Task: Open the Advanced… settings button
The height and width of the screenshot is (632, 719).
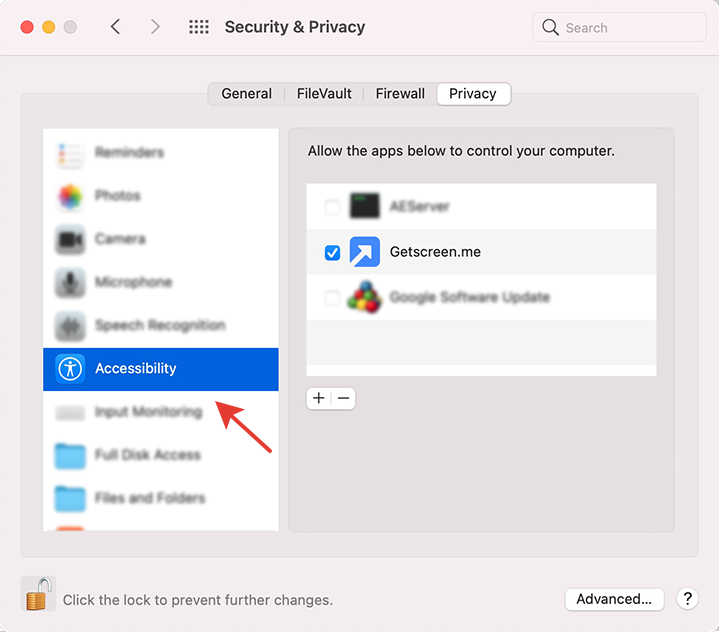Action: click(x=614, y=599)
